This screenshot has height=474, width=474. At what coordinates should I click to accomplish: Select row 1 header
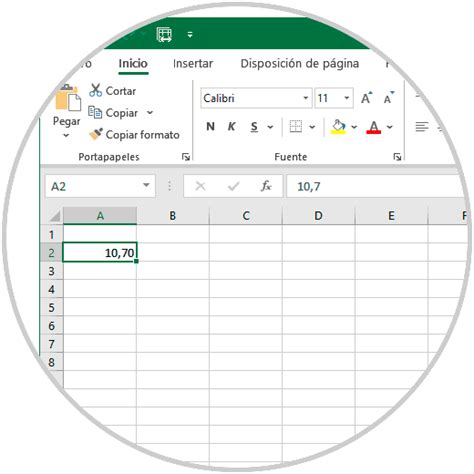[52, 235]
